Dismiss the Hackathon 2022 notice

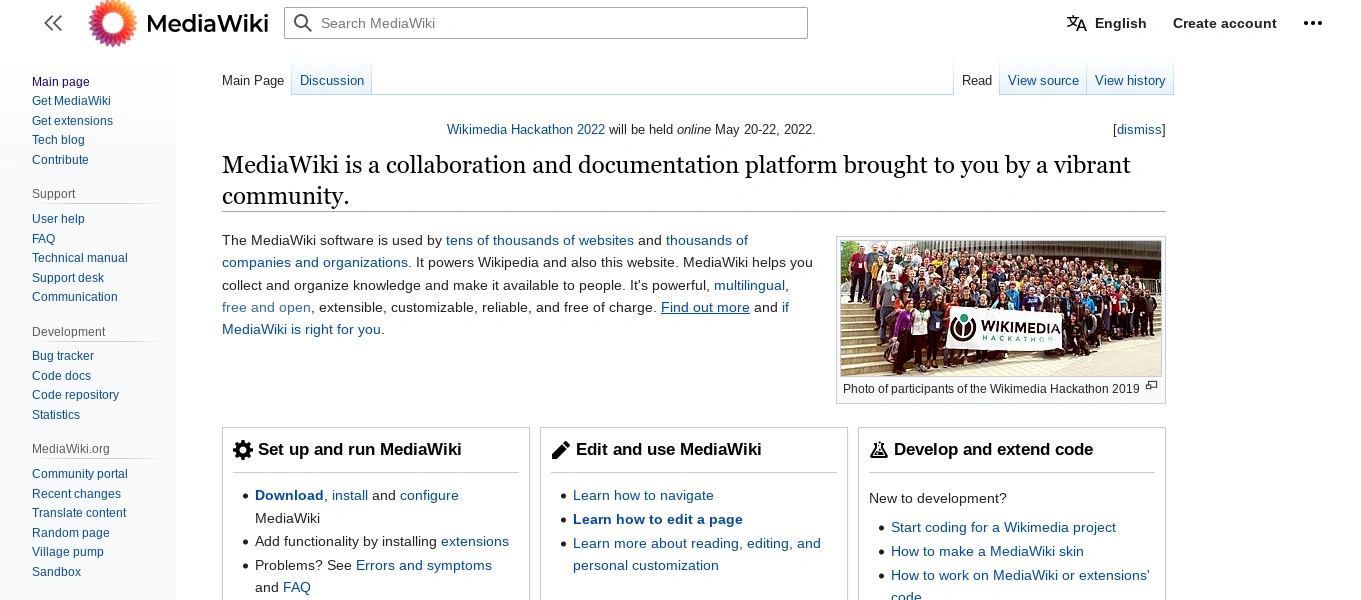[1139, 130]
